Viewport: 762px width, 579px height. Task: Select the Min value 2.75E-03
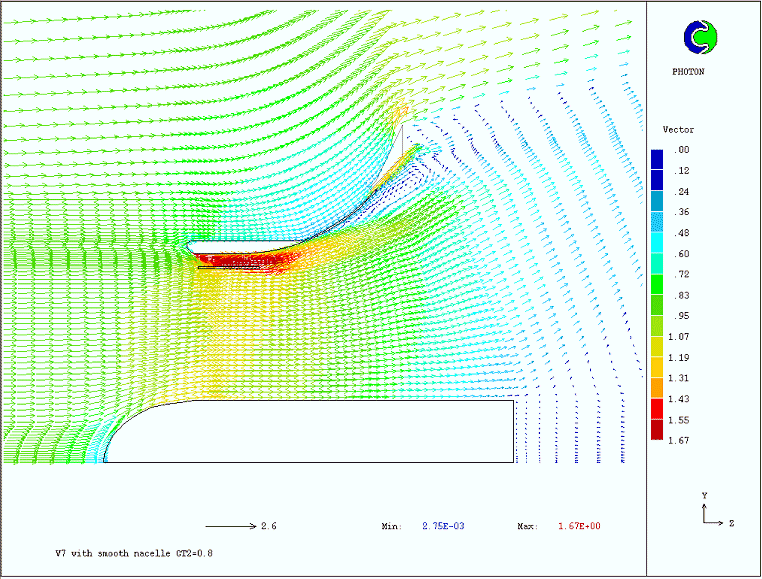445,526
